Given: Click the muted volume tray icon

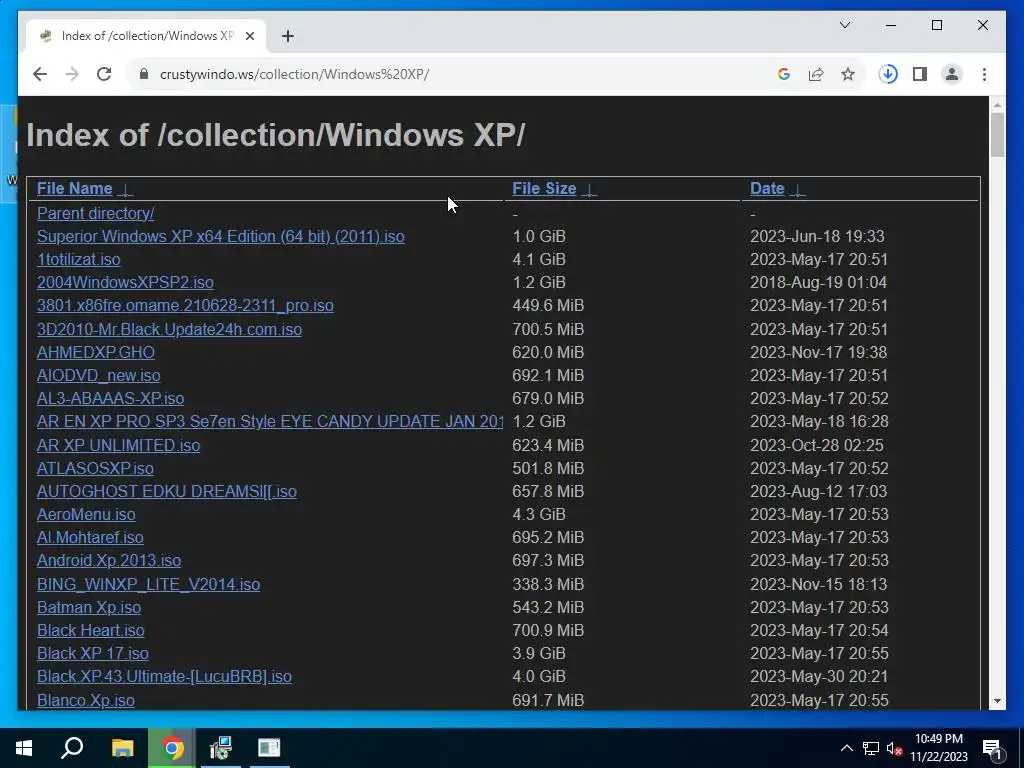Looking at the screenshot, I should [895, 748].
